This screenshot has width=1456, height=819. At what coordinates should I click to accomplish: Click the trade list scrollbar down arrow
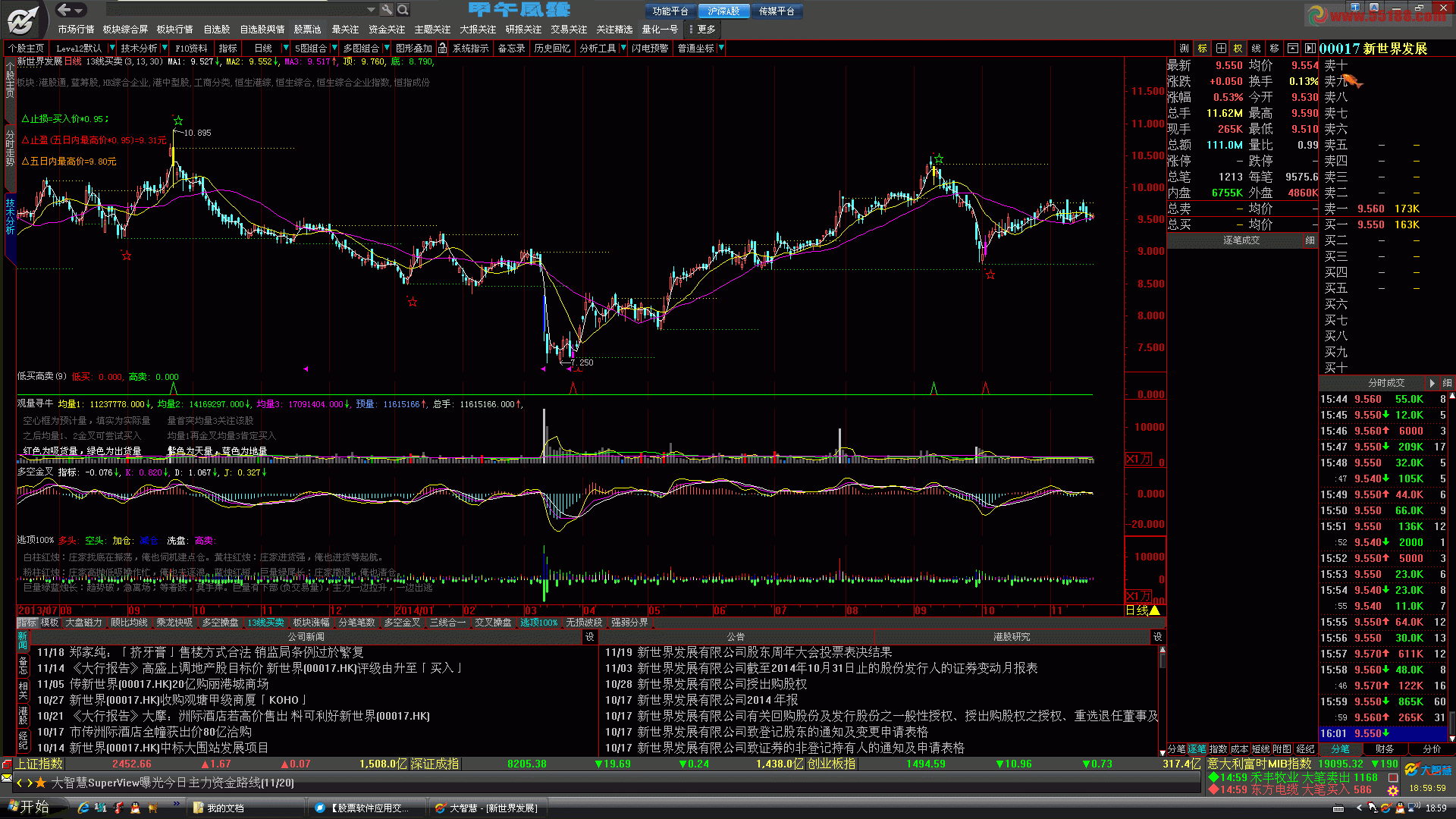point(1451,738)
